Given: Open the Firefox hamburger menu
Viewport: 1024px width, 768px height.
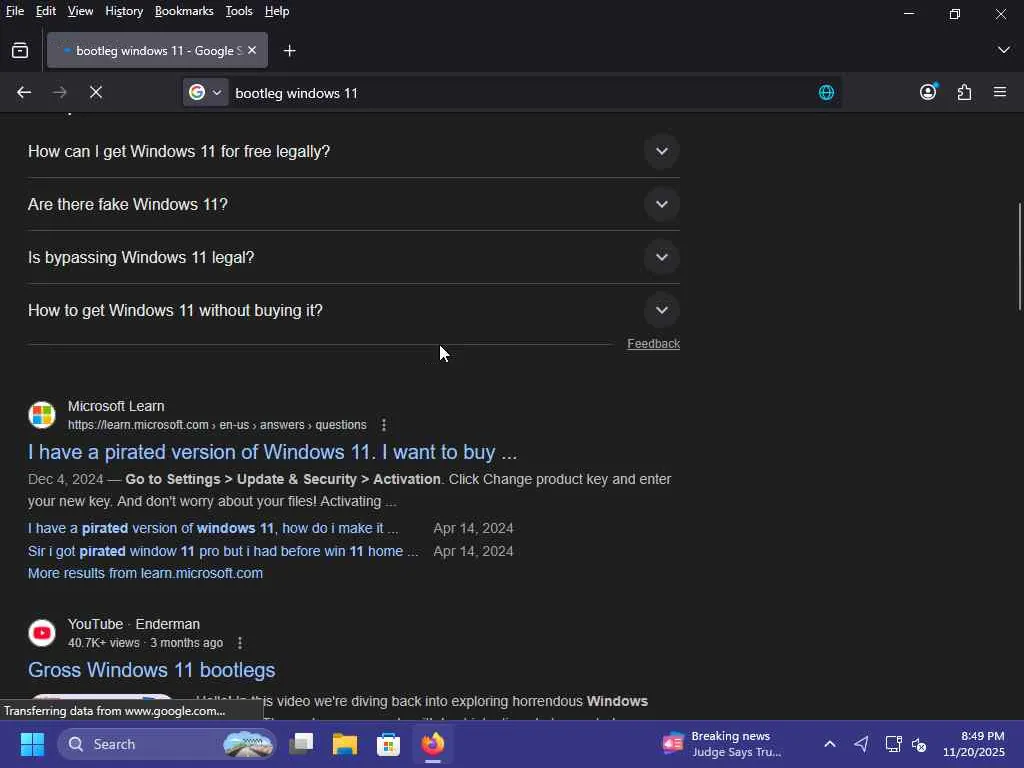Looking at the screenshot, I should pyautogui.click(x=1000, y=92).
